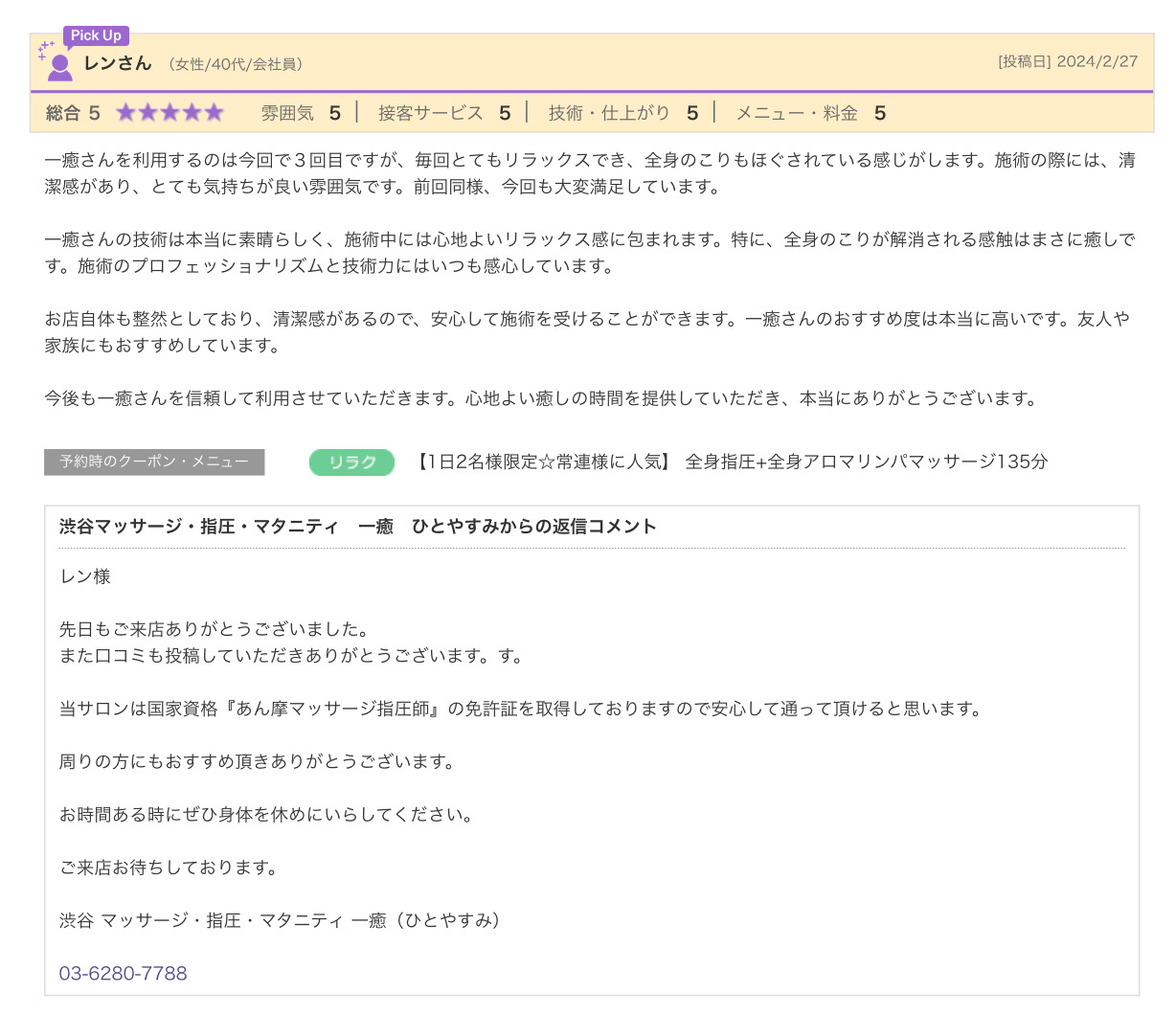Click the 総合 5 score label
1176x1015 pixels.
[73, 113]
